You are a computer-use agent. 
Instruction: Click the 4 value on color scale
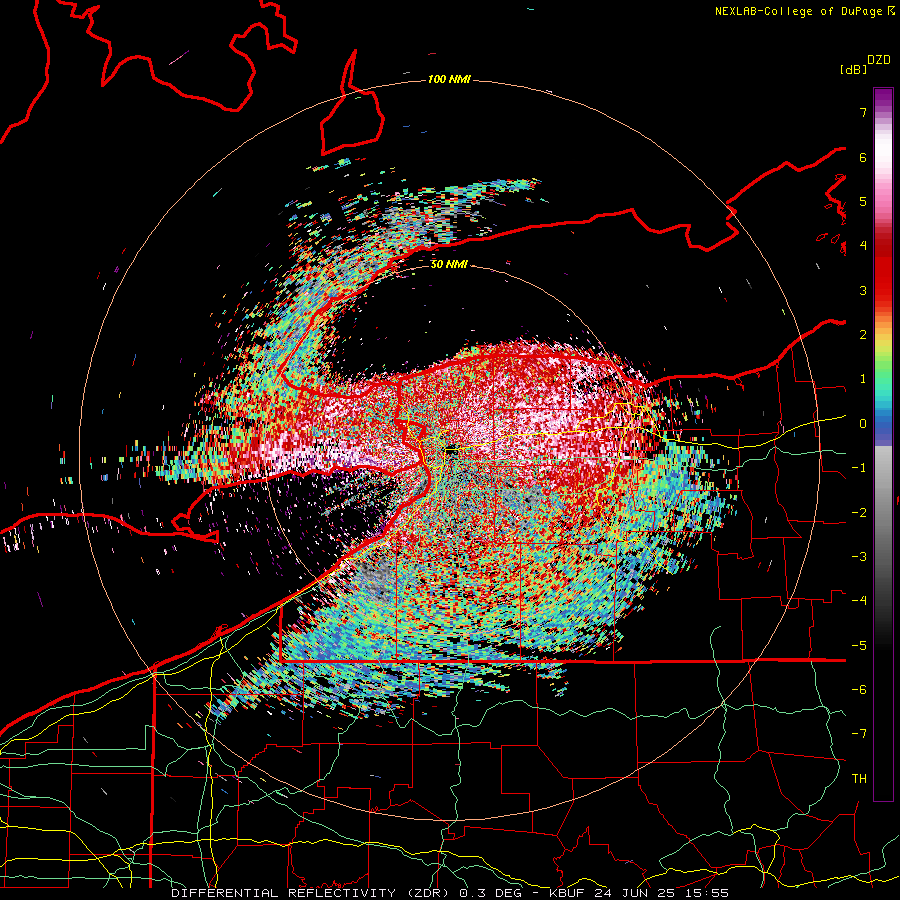[863, 246]
